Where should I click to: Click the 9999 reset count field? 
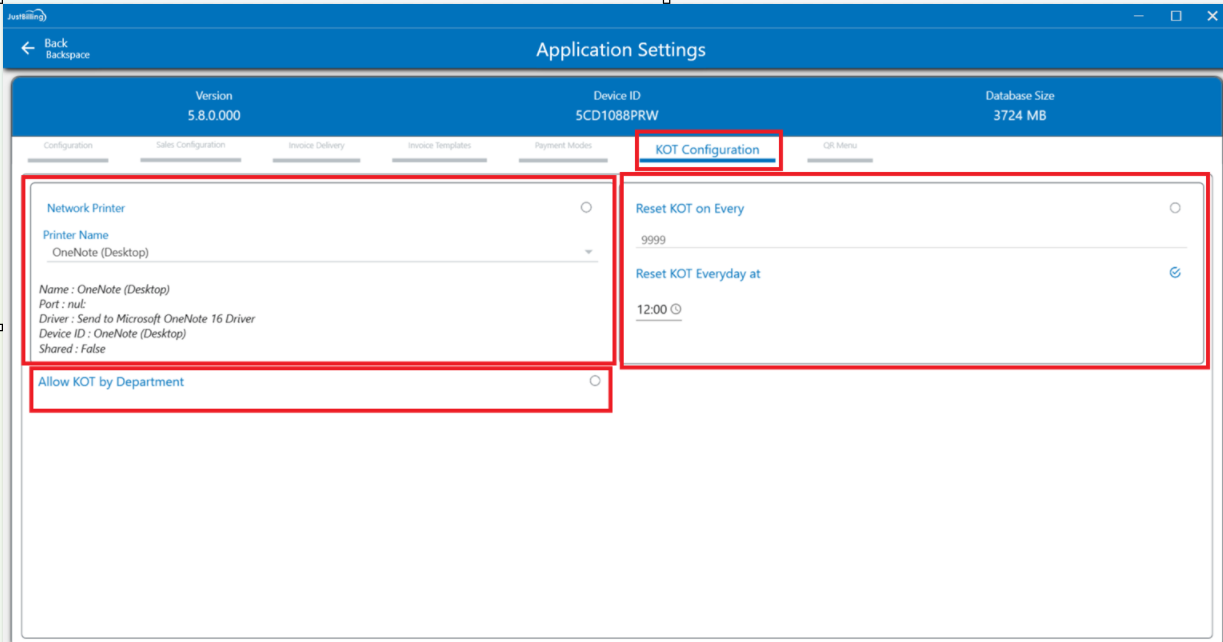(x=910, y=240)
